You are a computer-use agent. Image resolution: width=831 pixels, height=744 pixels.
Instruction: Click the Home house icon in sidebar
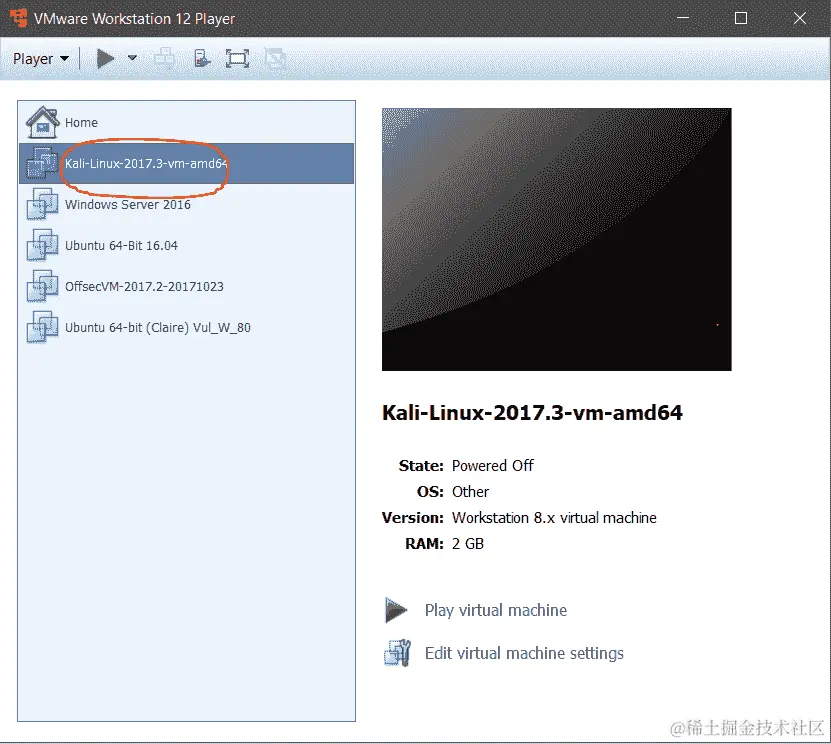(42, 122)
